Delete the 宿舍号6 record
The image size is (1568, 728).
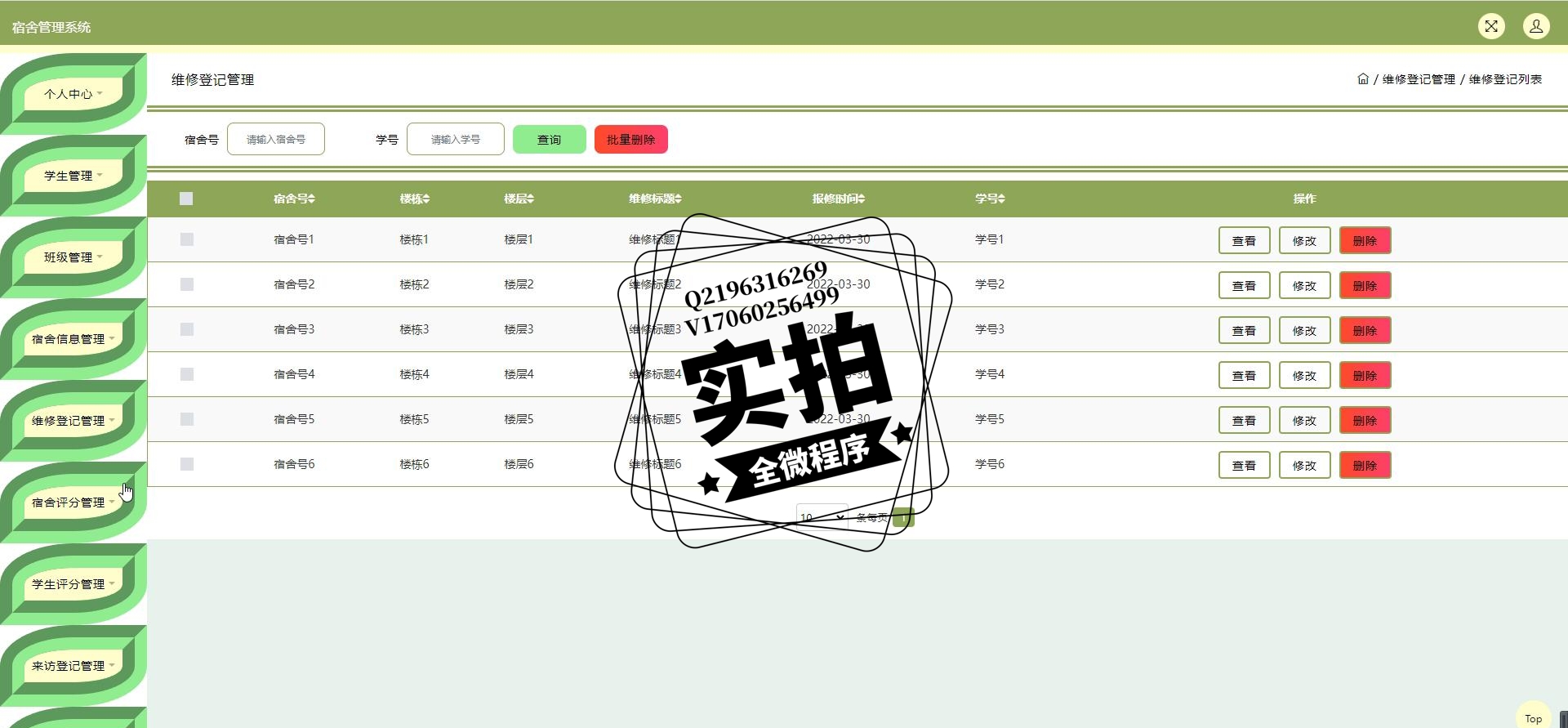(1365, 466)
